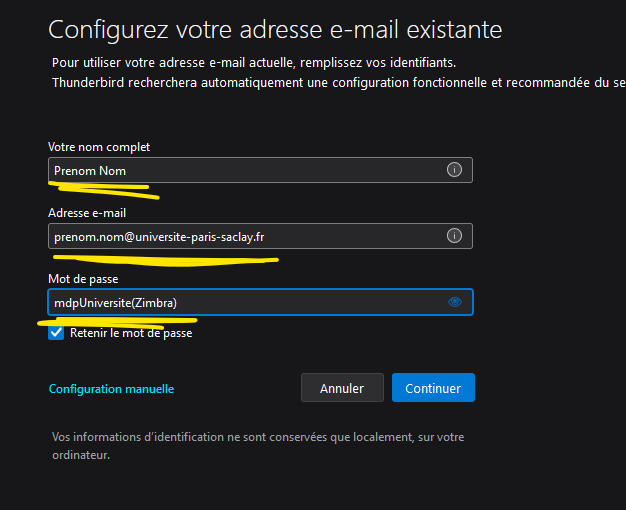Screen dimensions: 626x510
Task: Click the 'Retenir le mot de passe' label text
Action: 131,333
